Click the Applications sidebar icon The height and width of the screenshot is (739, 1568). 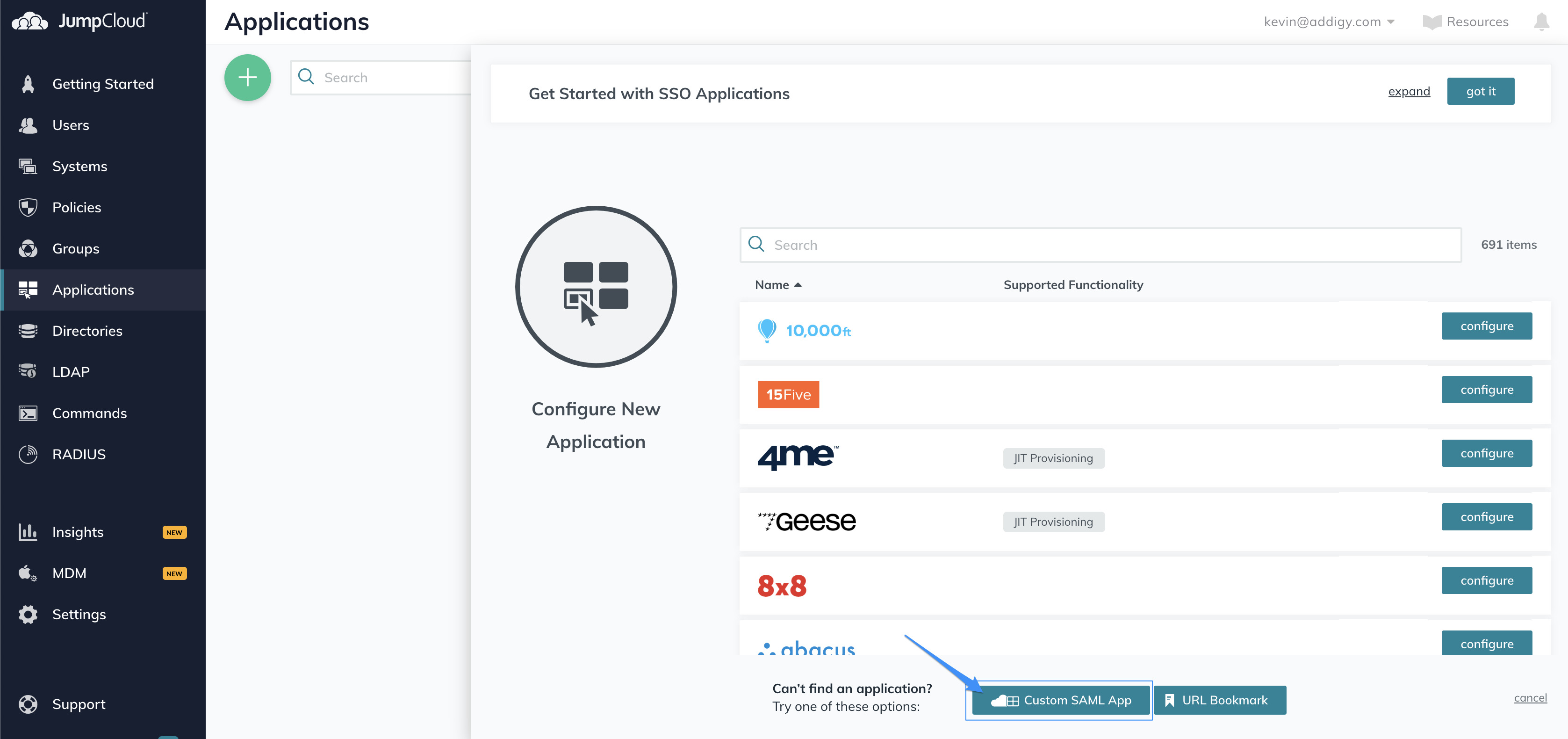click(28, 290)
